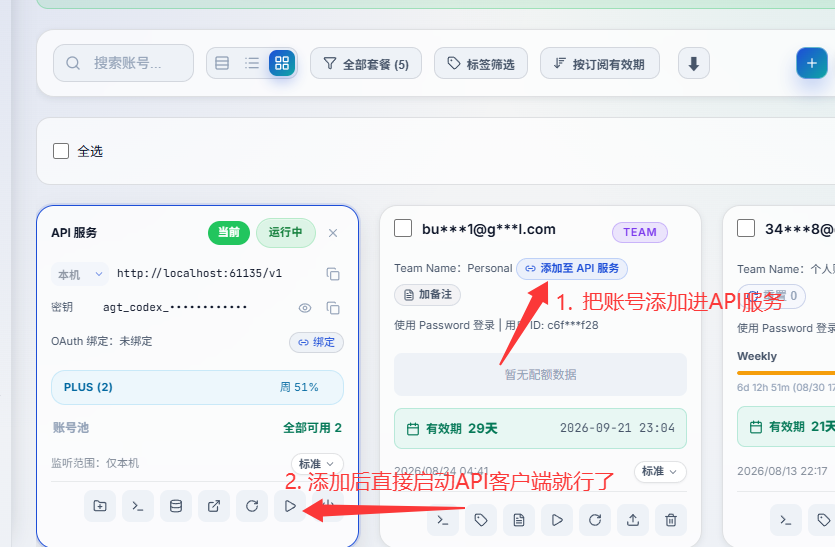Open the 按订阅有效期 sort menu

(600, 63)
